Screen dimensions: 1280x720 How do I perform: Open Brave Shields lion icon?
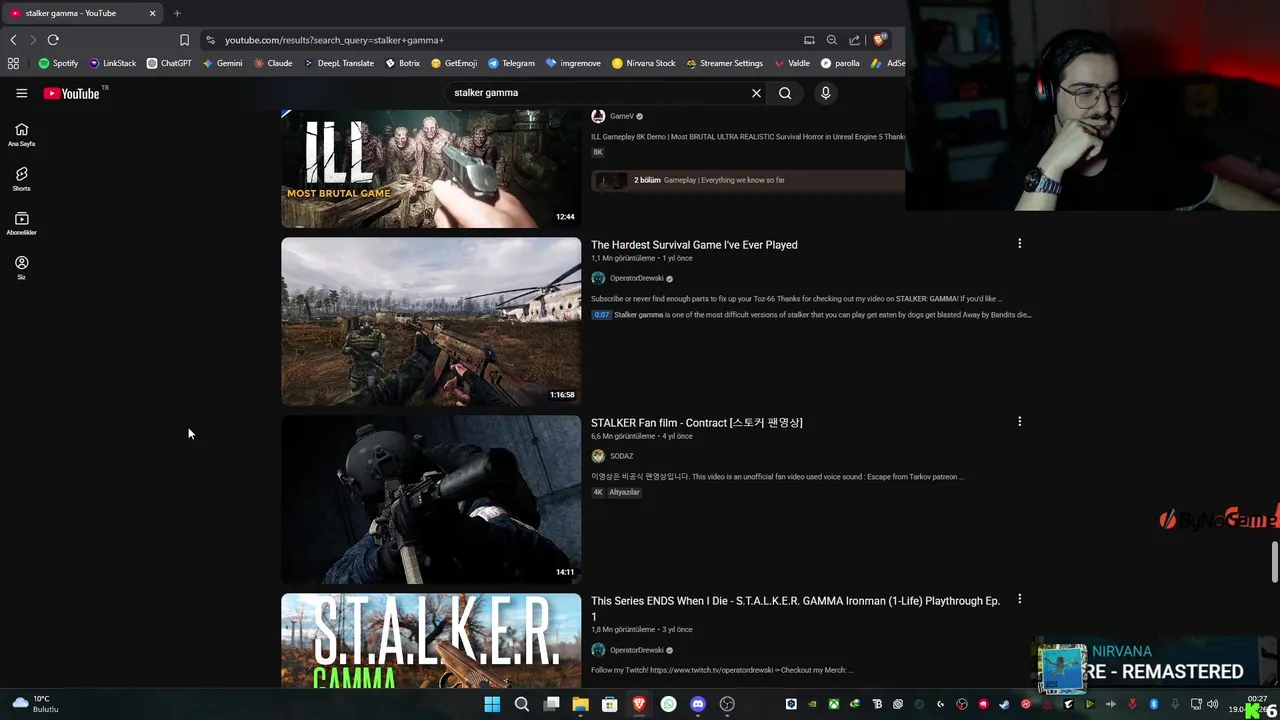pos(879,40)
